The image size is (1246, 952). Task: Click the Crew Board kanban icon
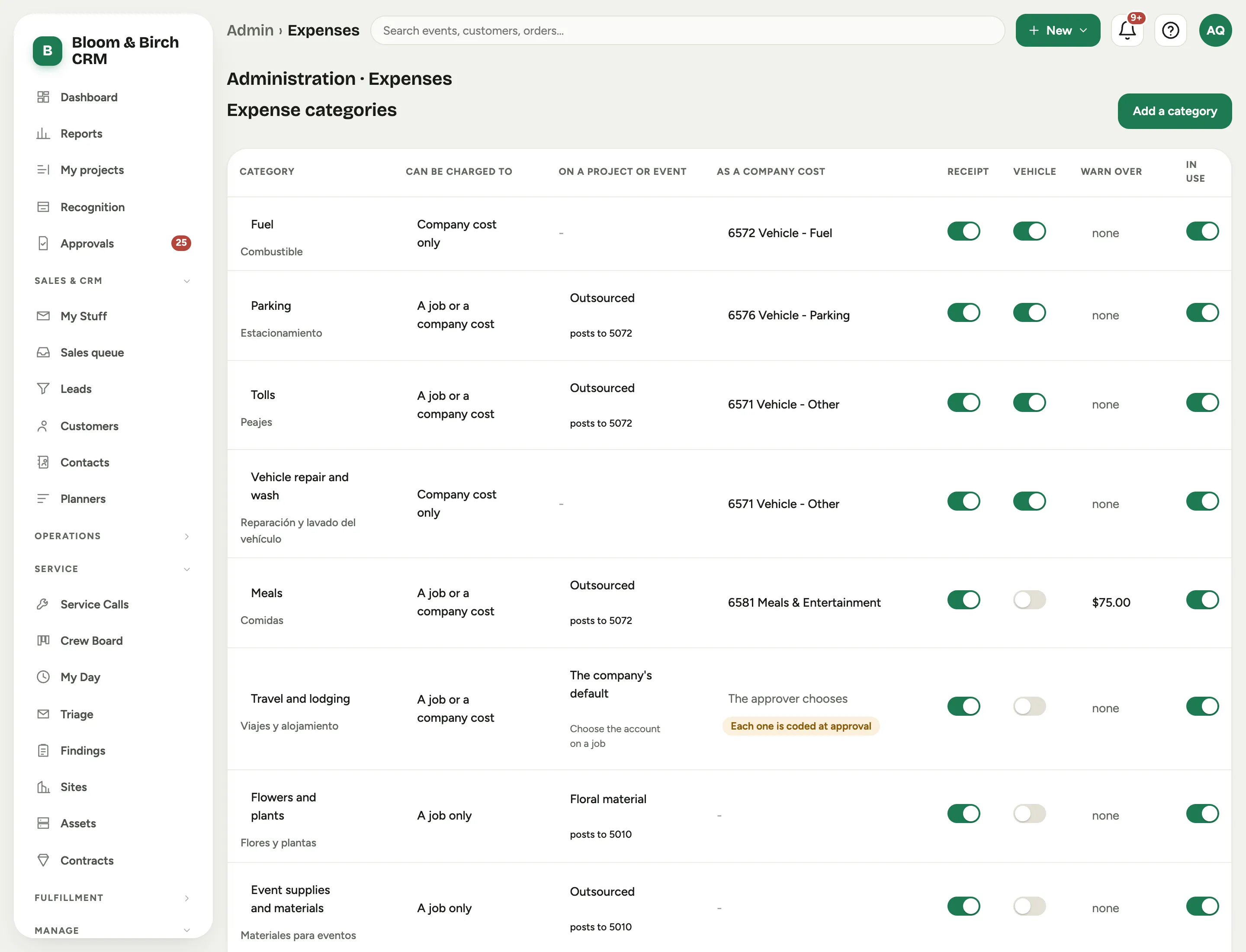click(43, 640)
